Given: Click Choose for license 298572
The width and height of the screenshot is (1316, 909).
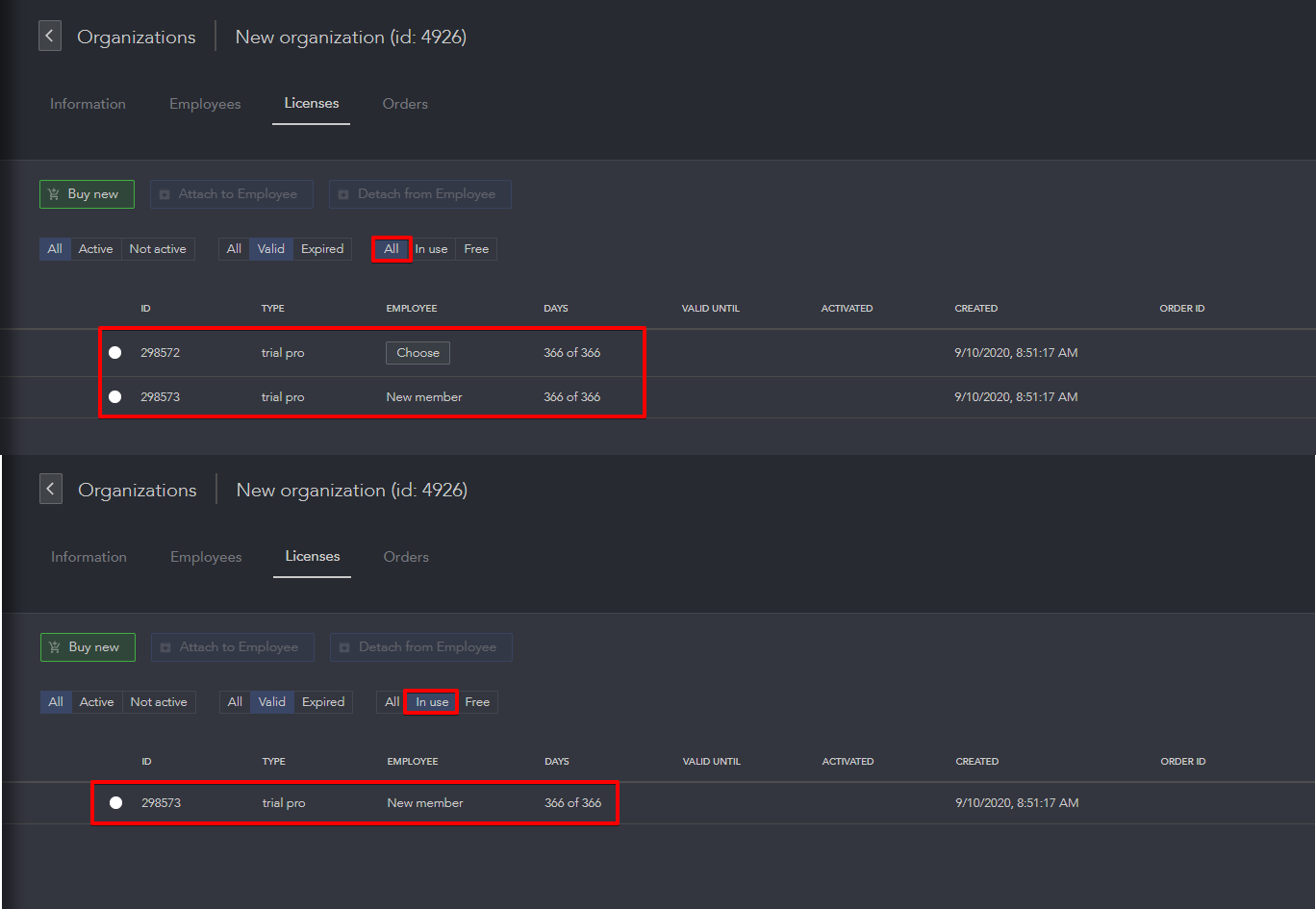Looking at the screenshot, I should pos(418,352).
